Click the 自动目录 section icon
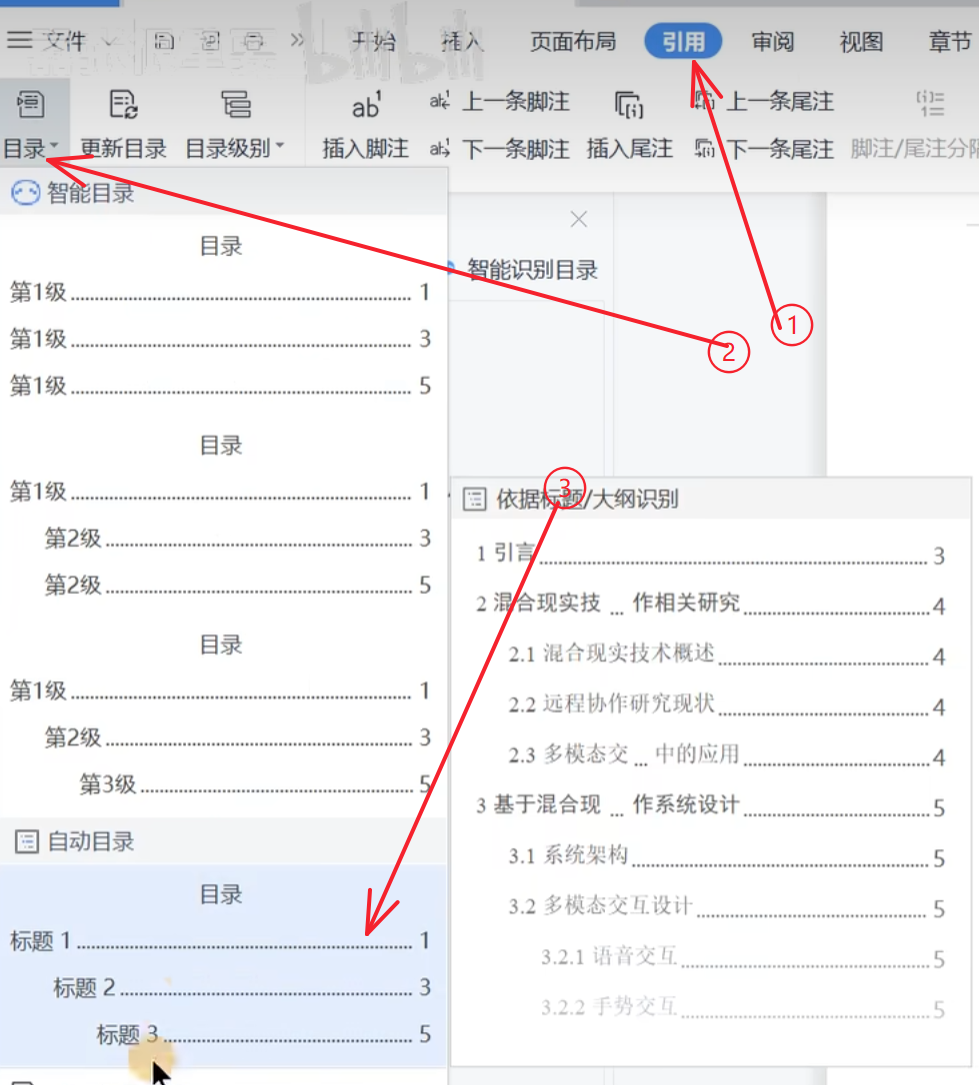 coord(27,841)
